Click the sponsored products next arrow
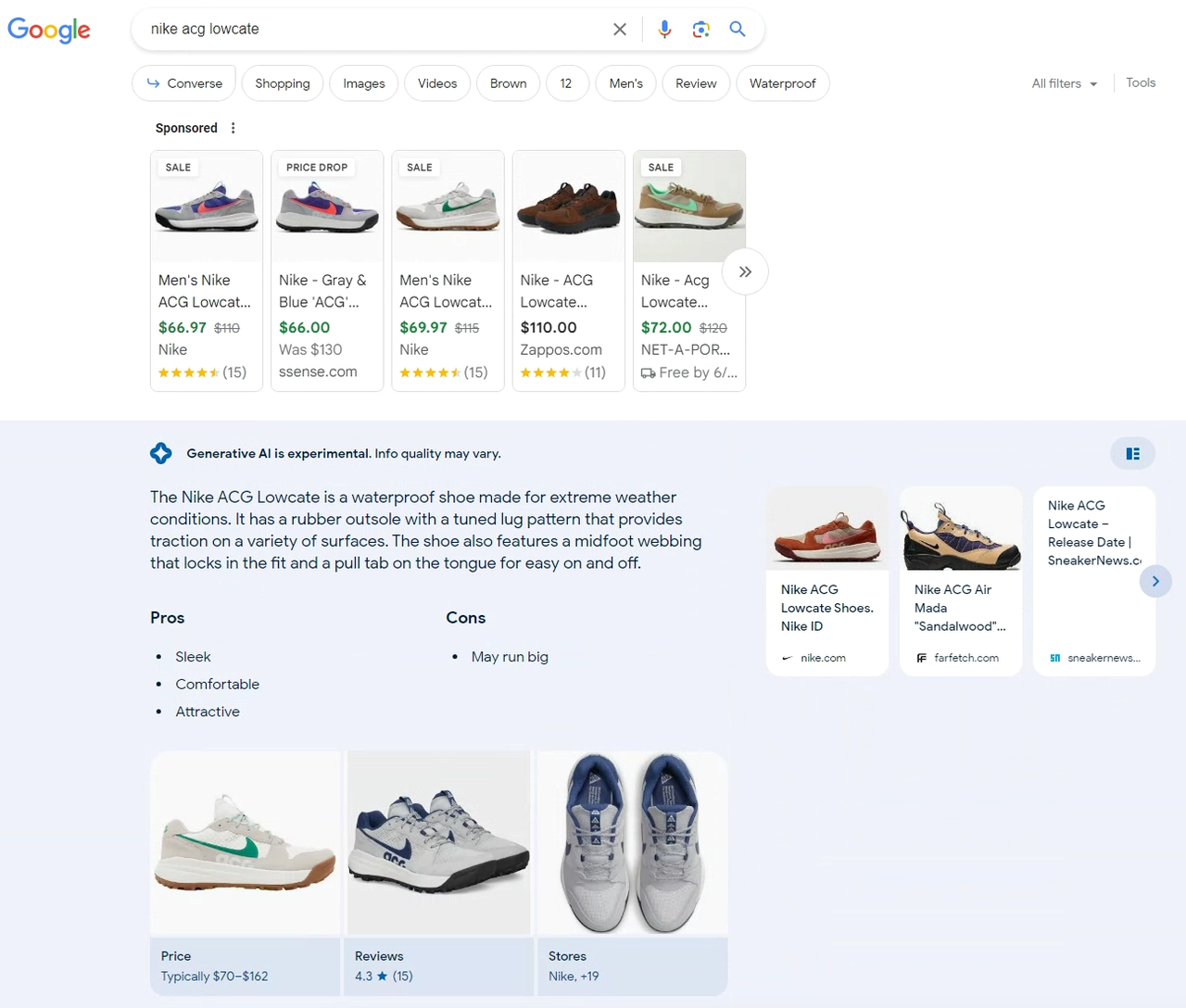Screen dimensions: 1186x1008 pos(745,271)
